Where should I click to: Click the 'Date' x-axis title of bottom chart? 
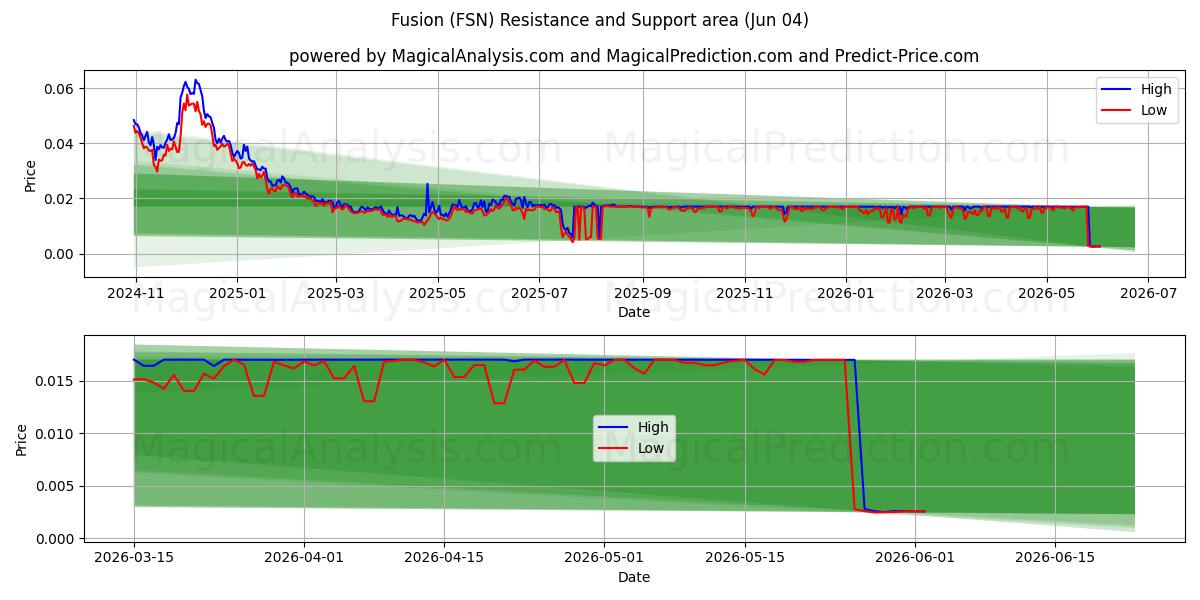(x=634, y=577)
